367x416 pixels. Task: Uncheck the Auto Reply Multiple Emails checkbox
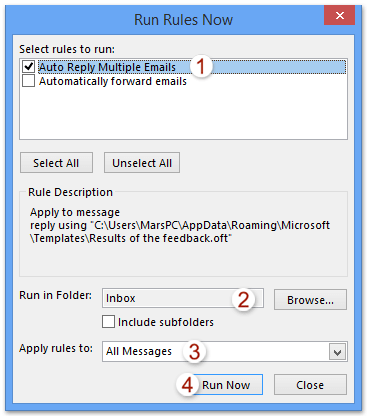[x=28, y=67]
